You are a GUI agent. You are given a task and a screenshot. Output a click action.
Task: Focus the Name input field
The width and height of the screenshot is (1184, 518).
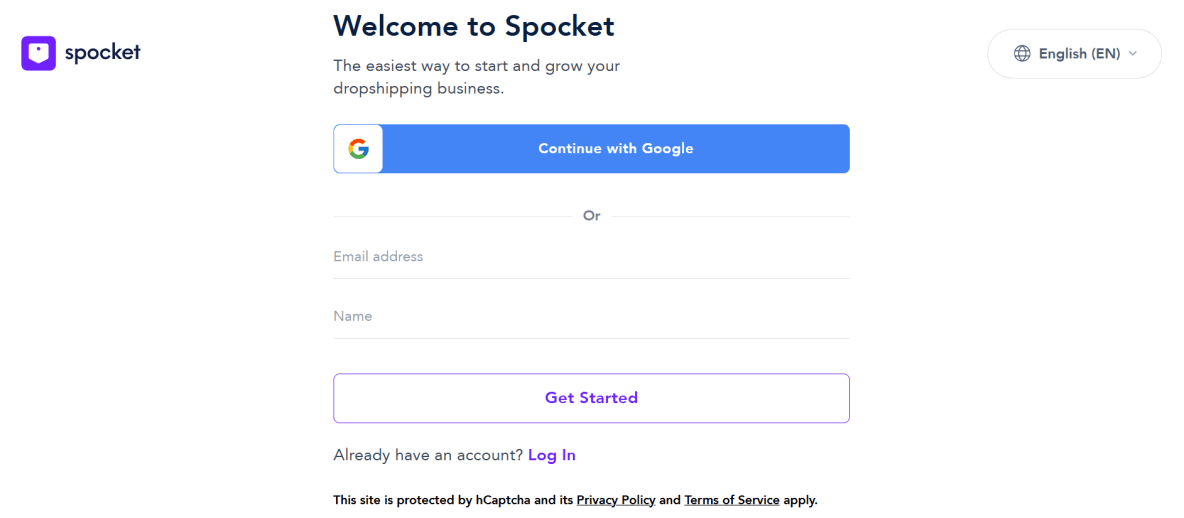pos(591,317)
